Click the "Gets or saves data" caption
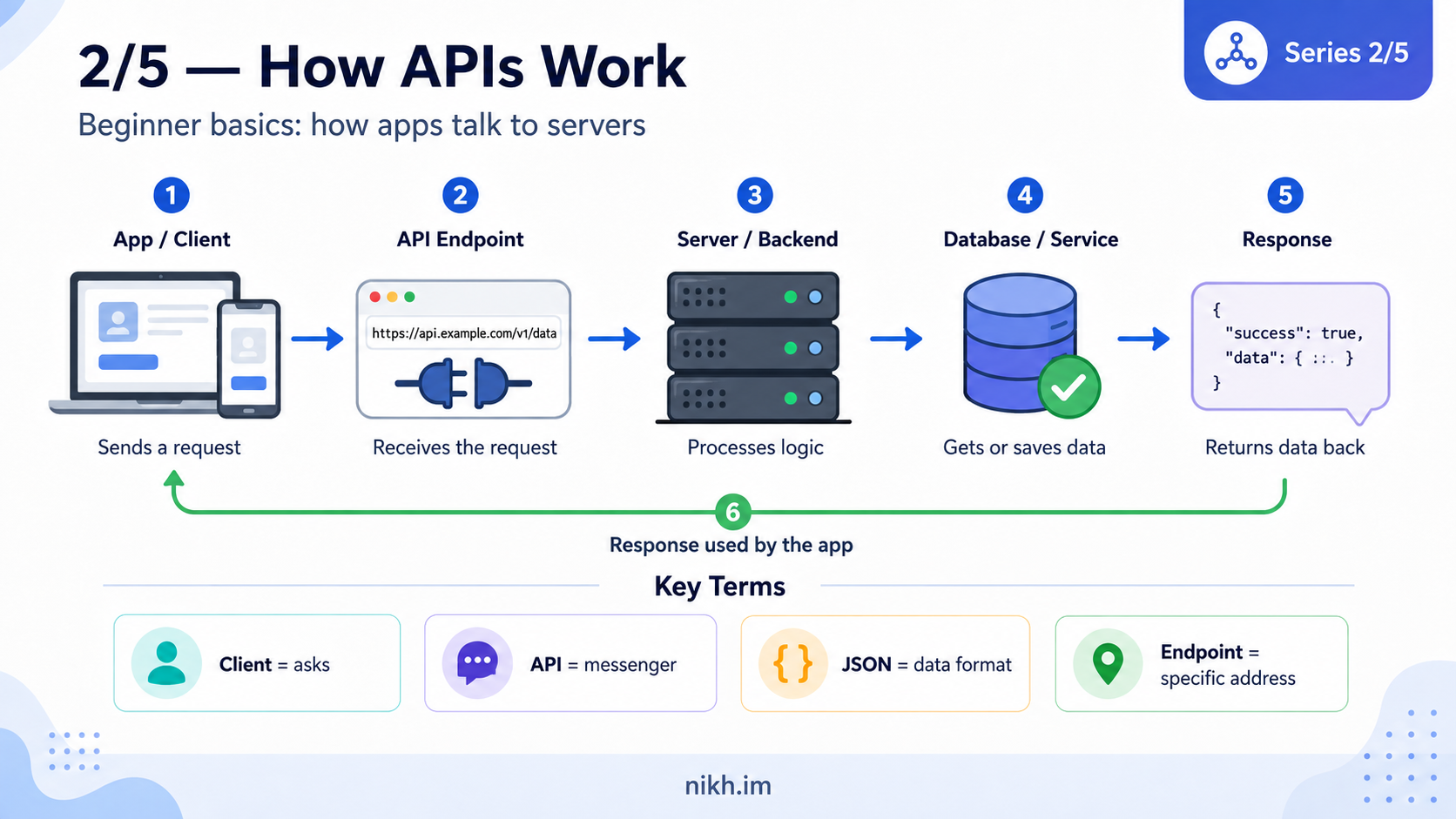The image size is (1456, 819). coord(1024,447)
